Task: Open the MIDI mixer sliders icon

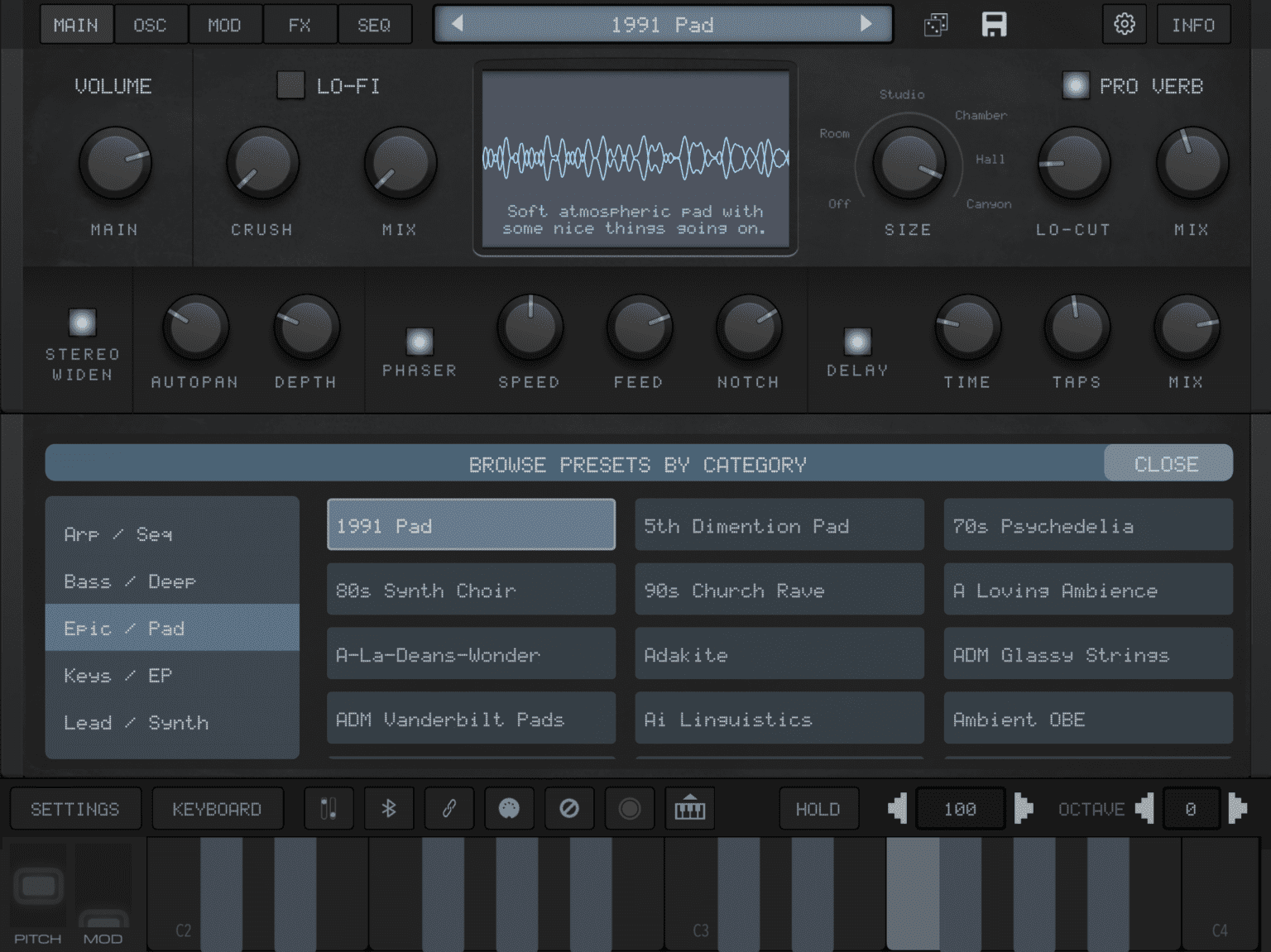Action: click(329, 808)
